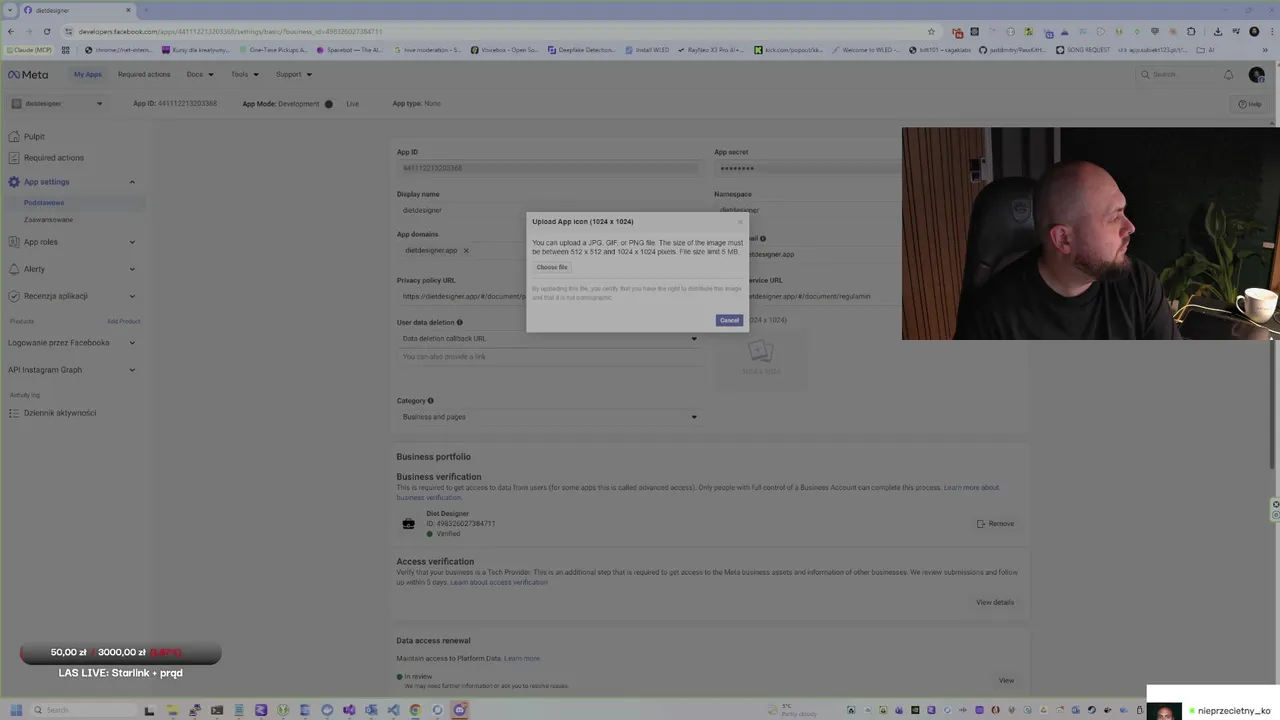Close upload dialog with X icon
This screenshot has width=1280, height=720.
tap(740, 222)
